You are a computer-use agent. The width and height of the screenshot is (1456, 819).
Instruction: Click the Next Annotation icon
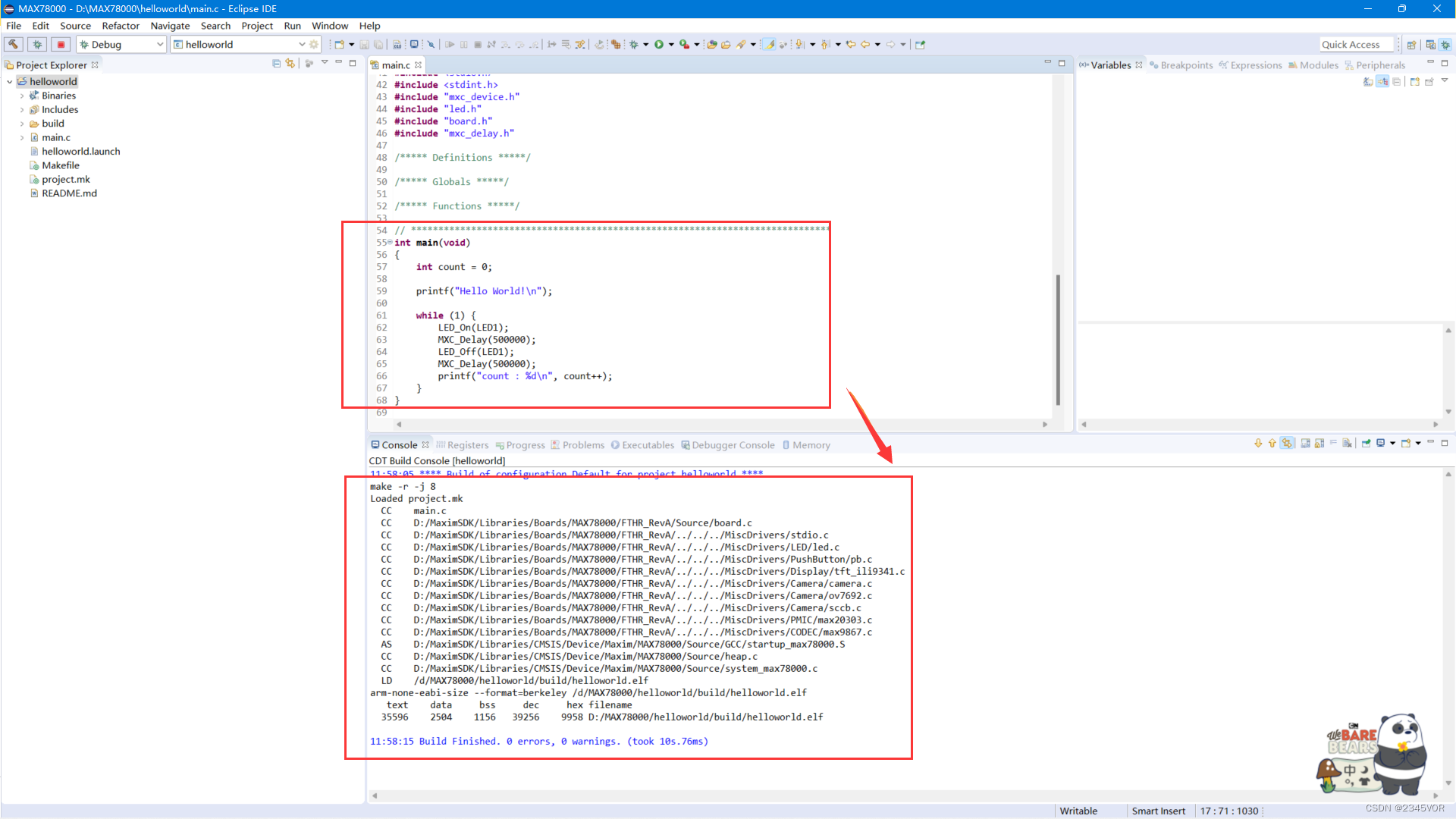pos(800,45)
